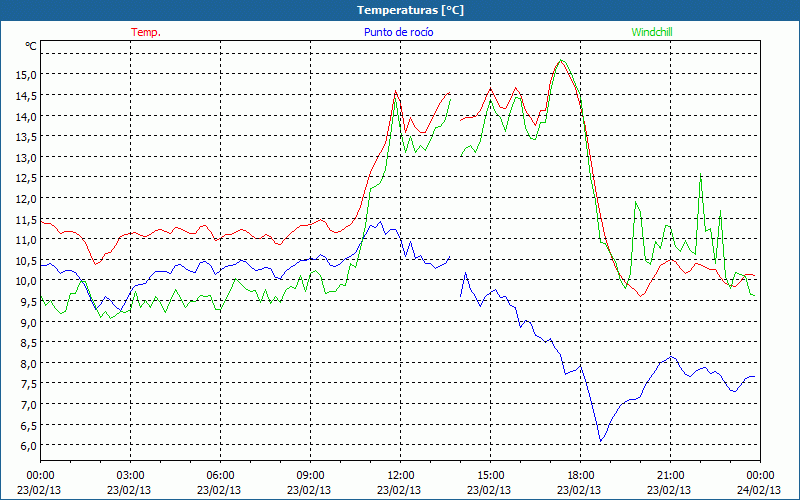Click the blue dew point minimum near 18:40
Viewport: 800px width, 500px height.
[601, 441]
